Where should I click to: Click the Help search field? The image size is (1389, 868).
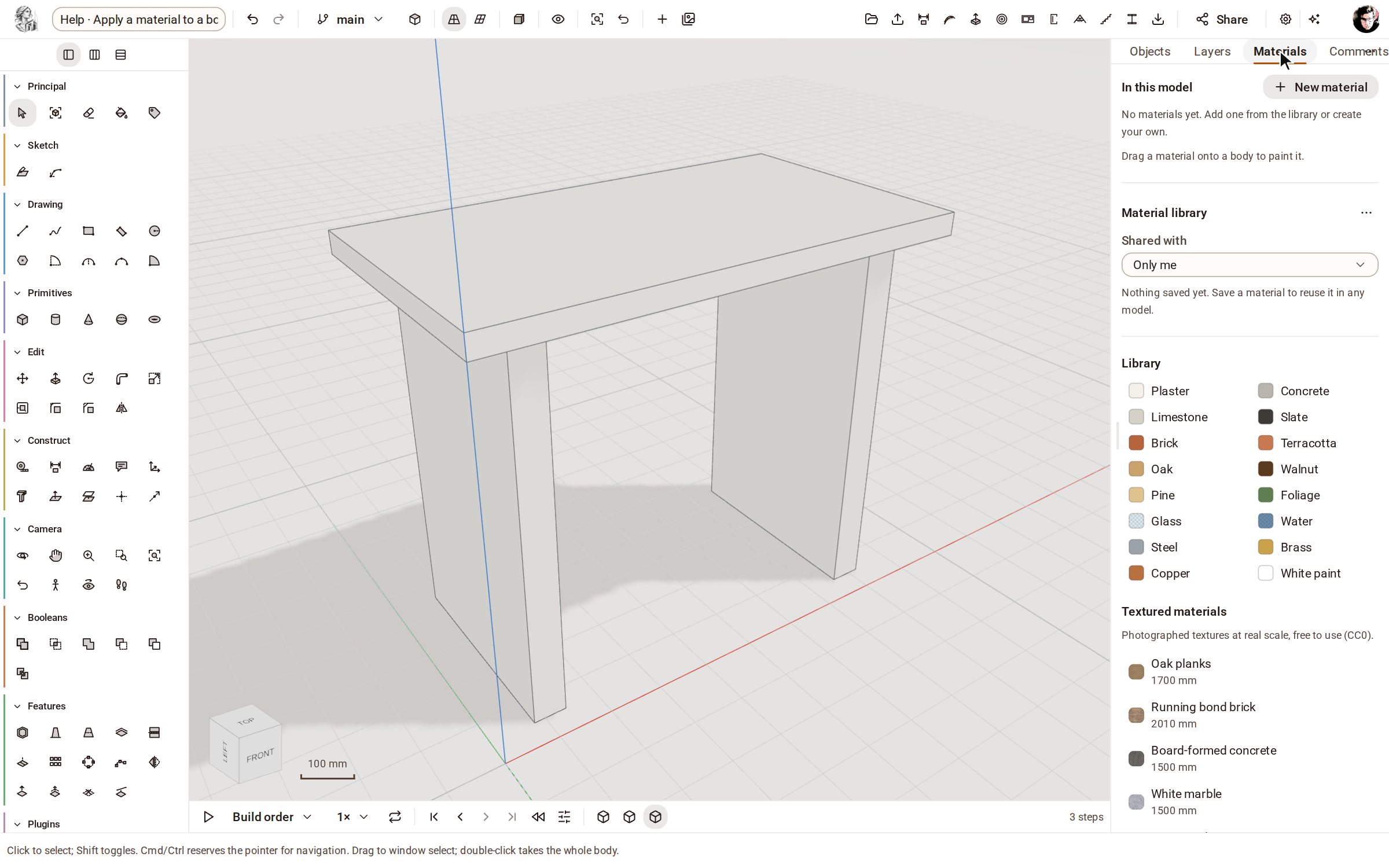point(139,19)
